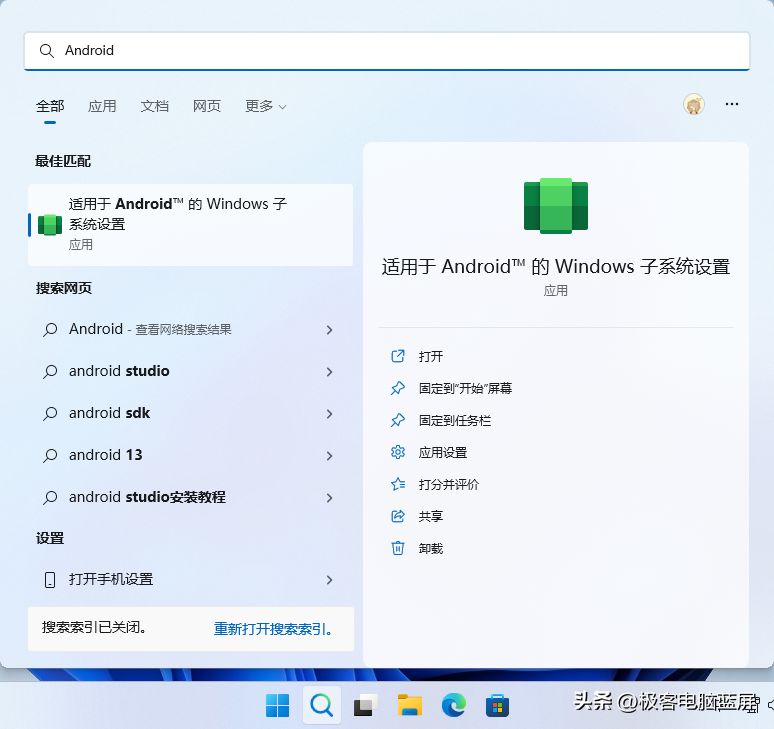This screenshot has height=729, width=774.
Task: Select the android 13 web suggestion
Action: click(191, 455)
